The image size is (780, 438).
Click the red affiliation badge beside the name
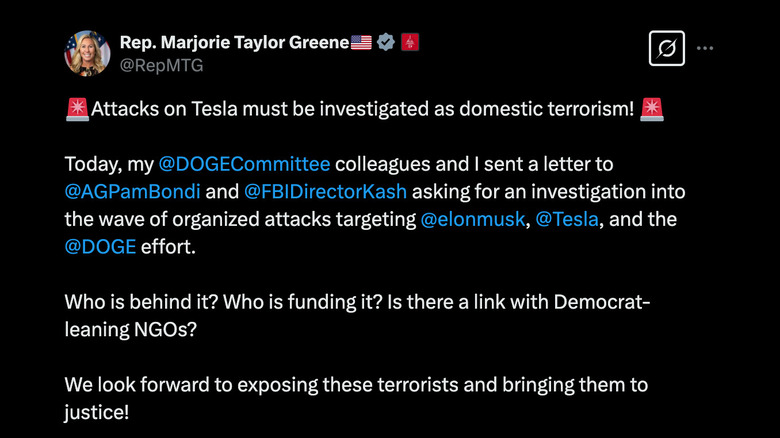[409, 42]
